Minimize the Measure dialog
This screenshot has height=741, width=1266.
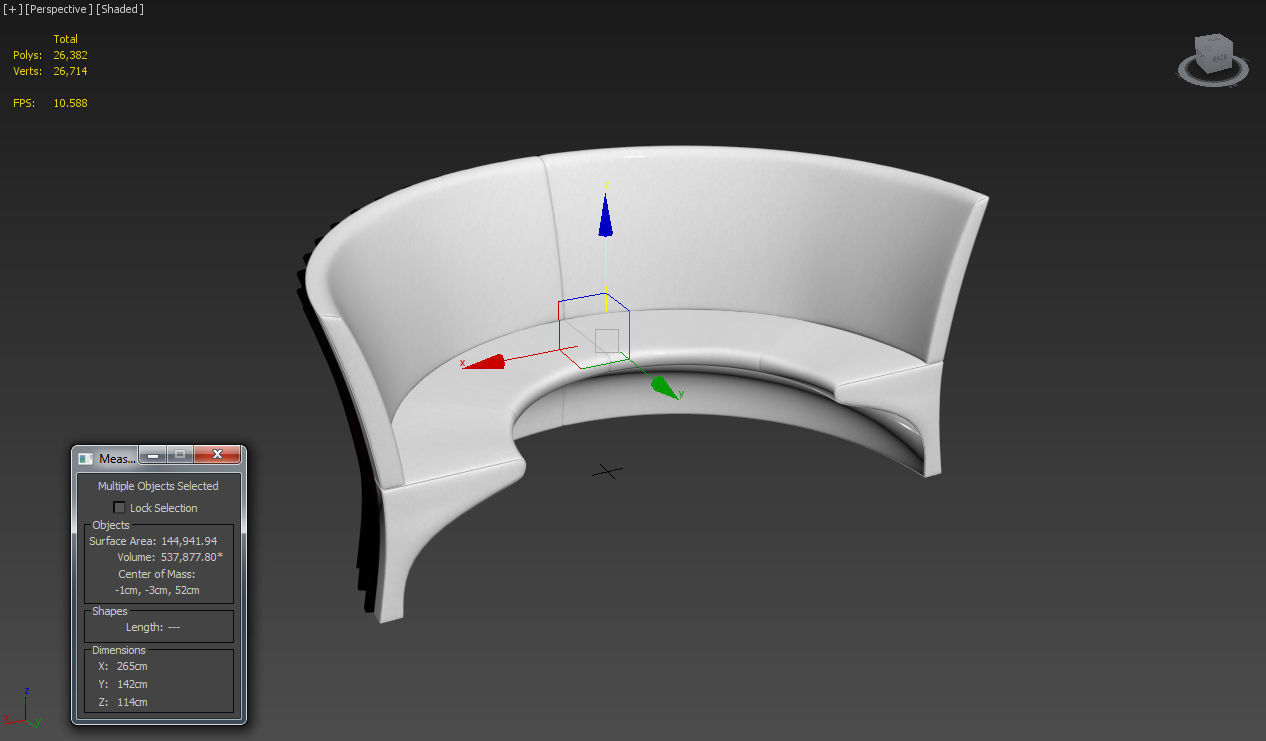tap(153, 455)
